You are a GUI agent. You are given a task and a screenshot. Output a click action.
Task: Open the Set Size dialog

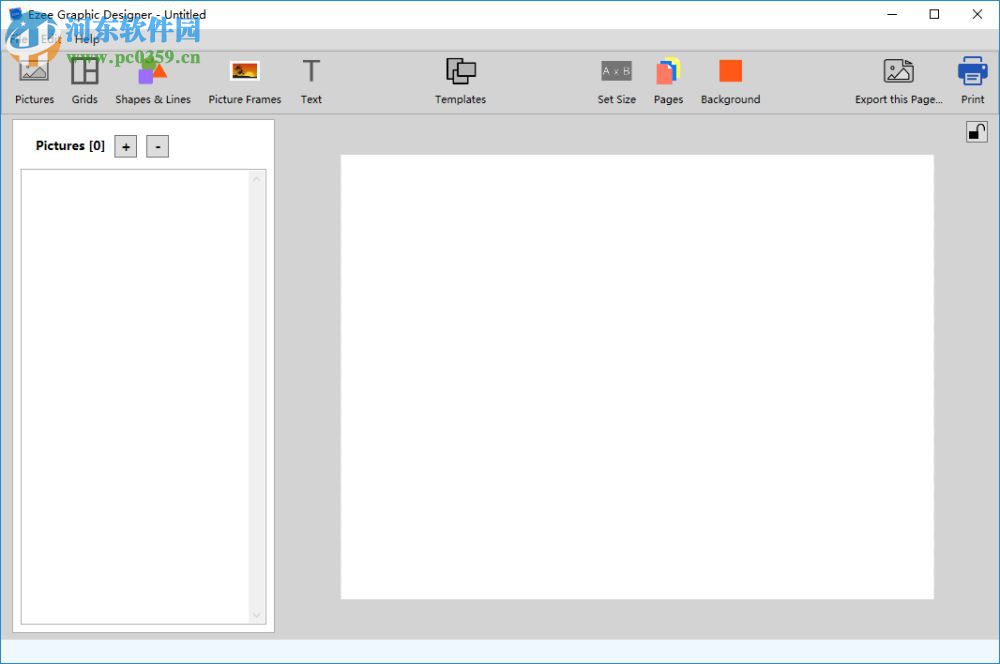(x=617, y=80)
